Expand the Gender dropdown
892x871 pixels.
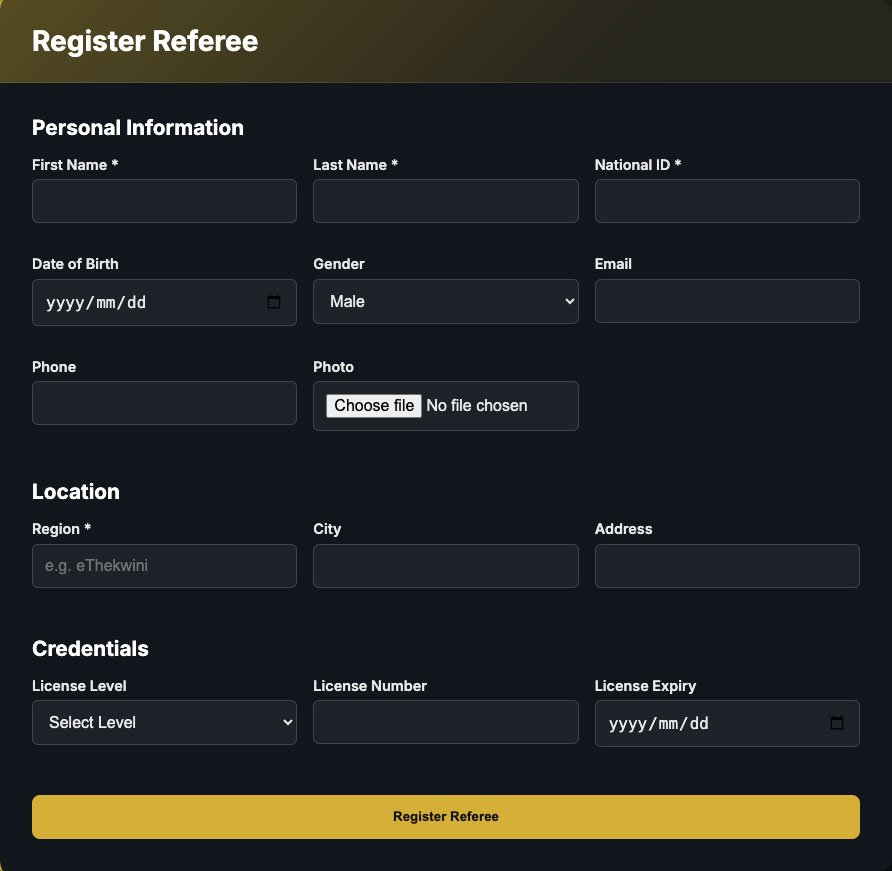[445, 302]
